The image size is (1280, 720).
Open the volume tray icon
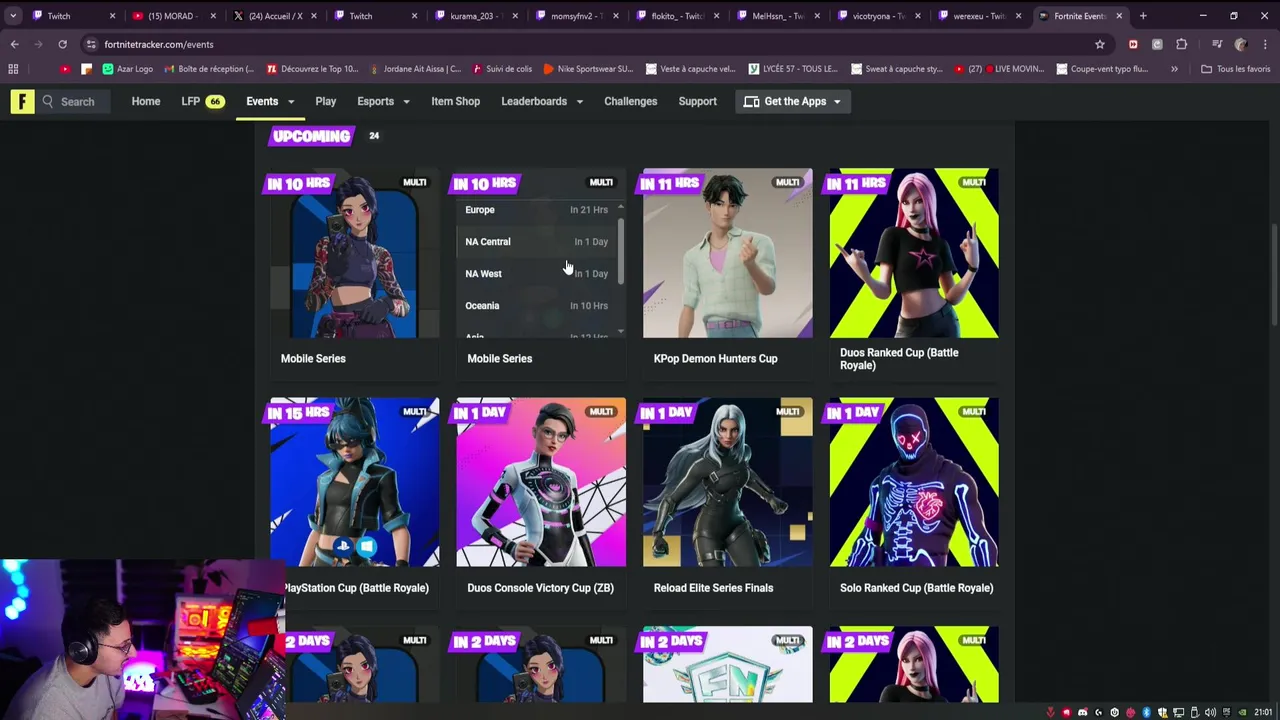point(1211,712)
